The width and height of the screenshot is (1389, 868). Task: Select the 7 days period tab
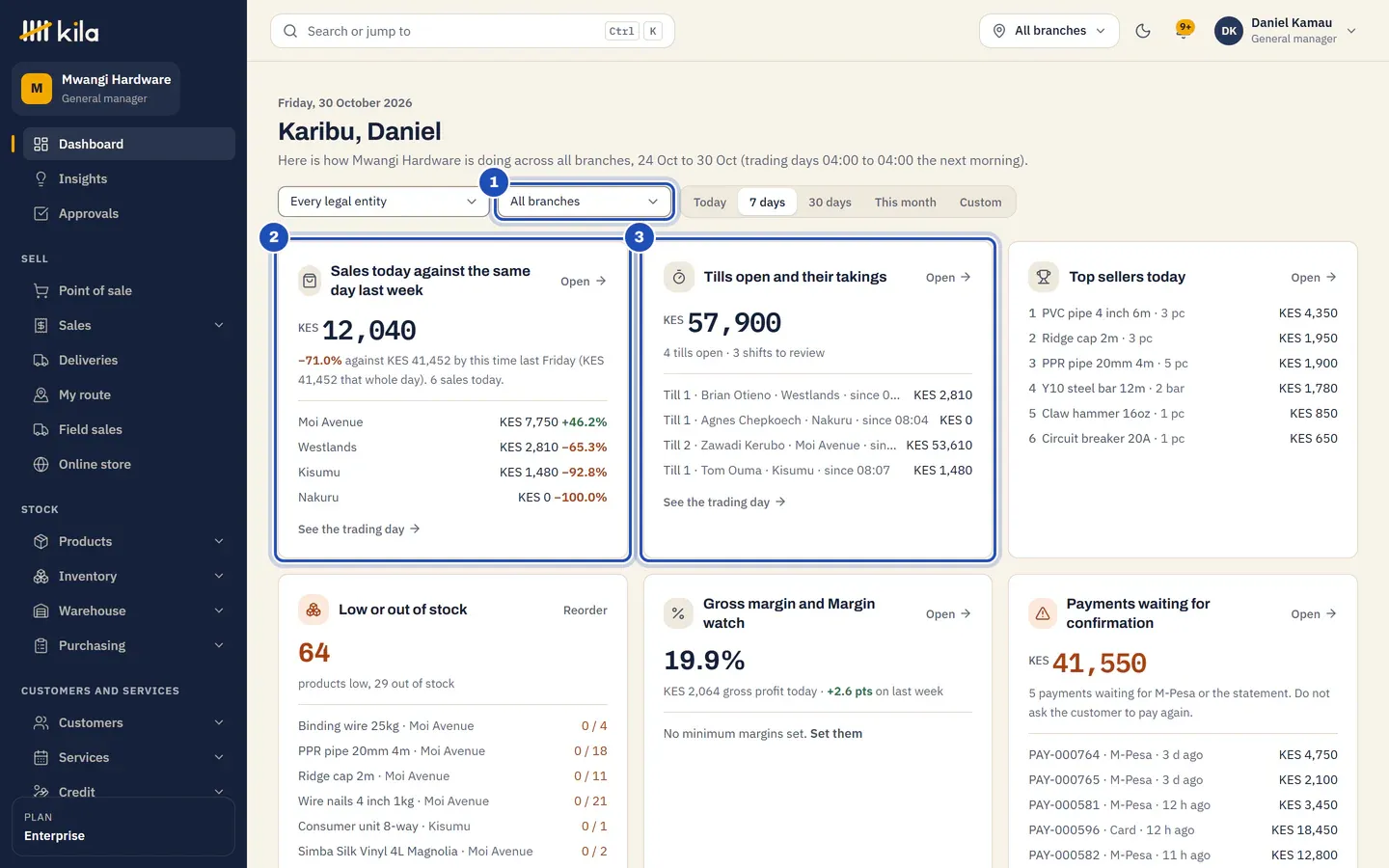pyautogui.click(x=767, y=202)
